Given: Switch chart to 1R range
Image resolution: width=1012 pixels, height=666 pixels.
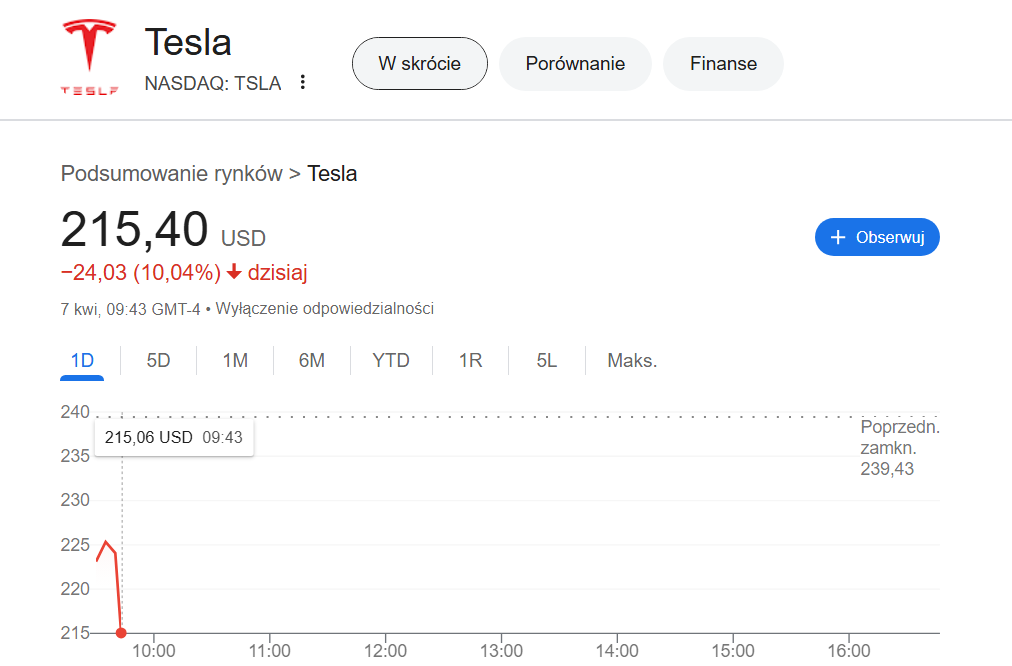Looking at the screenshot, I should [x=470, y=360].
